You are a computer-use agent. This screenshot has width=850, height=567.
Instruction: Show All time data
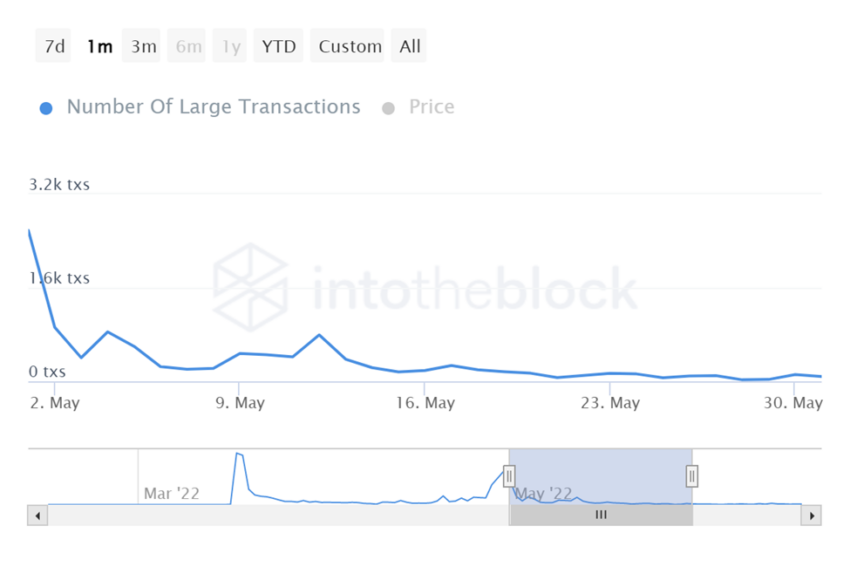410,46
